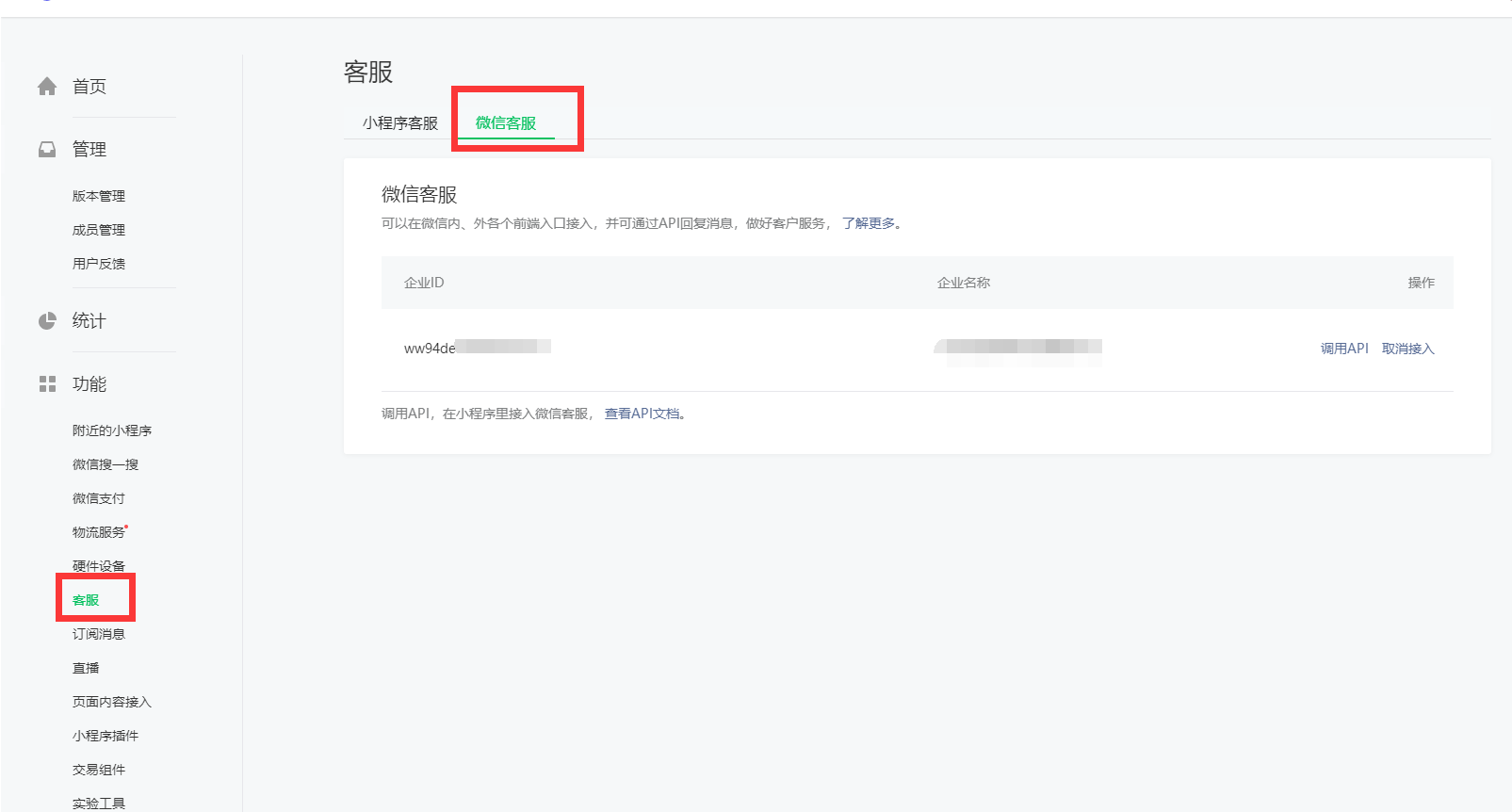Click the pie chart icon beside 统计
The width and height of the screenshot is (1512, 812).
click(x=47, y=321)
